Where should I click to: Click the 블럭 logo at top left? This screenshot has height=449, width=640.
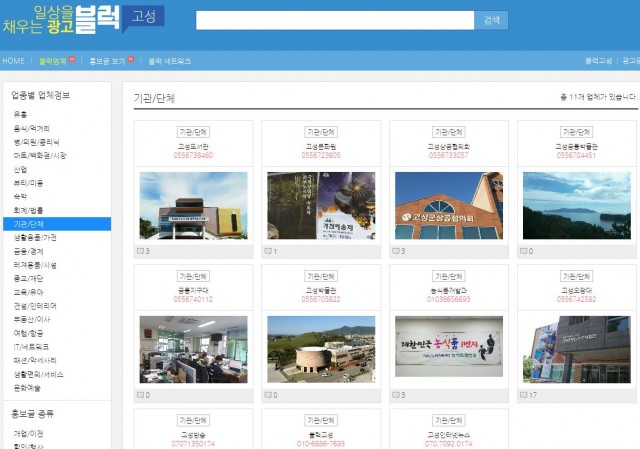(98, 19)
